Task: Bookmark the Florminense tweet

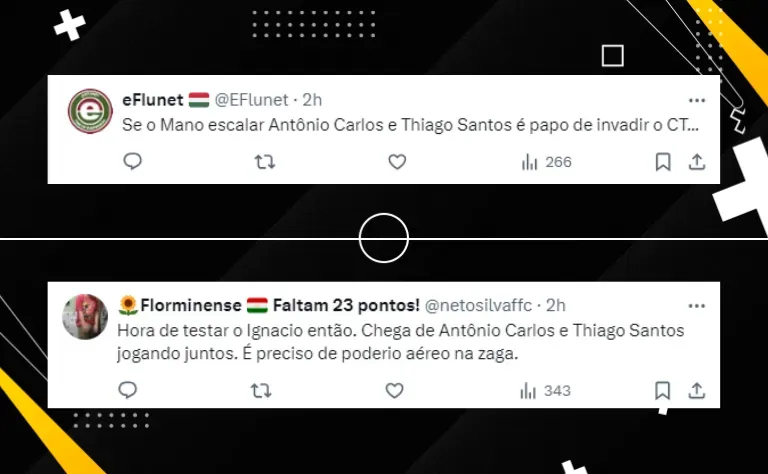Action: point(662,391)
